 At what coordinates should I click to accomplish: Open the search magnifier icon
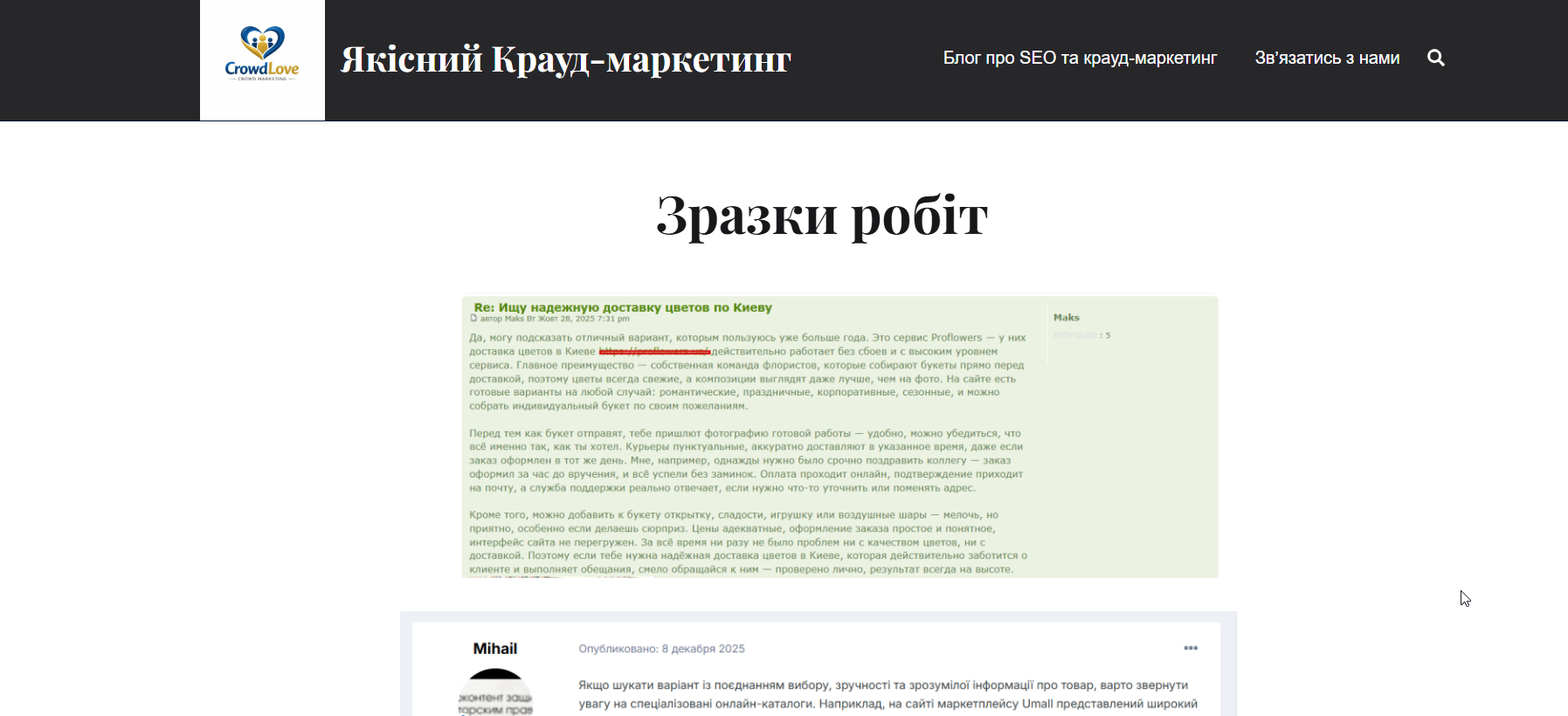[x=1436, y=58]
